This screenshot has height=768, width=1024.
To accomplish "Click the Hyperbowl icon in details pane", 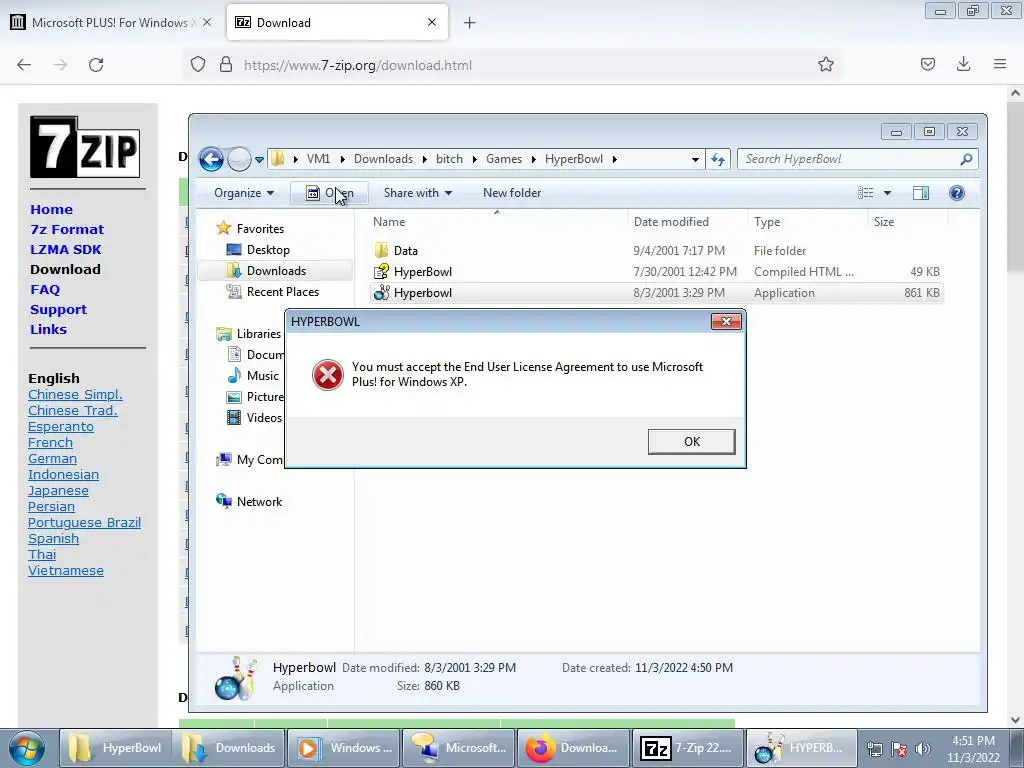I will (x=236, y=678).
